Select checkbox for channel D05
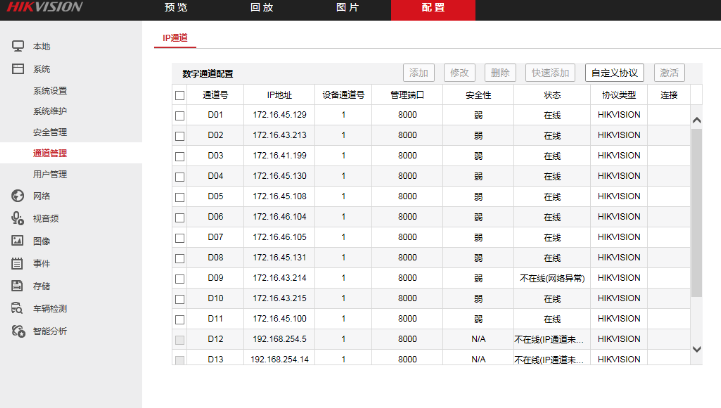The width and height of the screenshot is (721, 408). click(180, 197)
